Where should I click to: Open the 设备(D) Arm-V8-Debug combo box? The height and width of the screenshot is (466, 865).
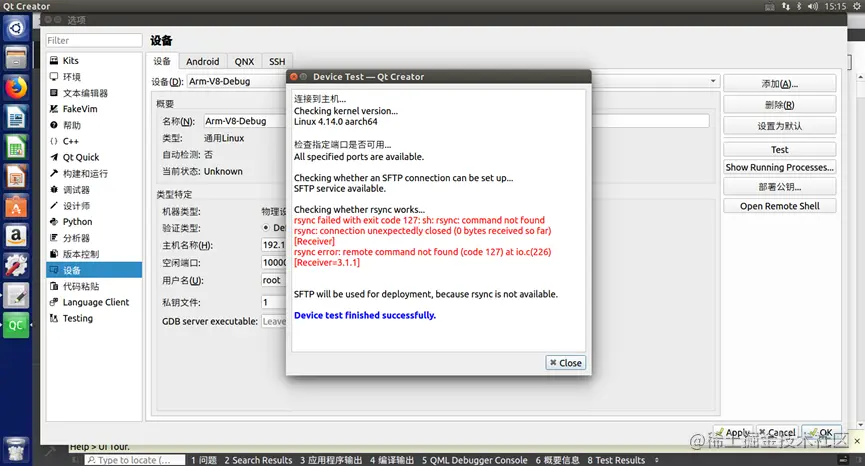[453, 81]
